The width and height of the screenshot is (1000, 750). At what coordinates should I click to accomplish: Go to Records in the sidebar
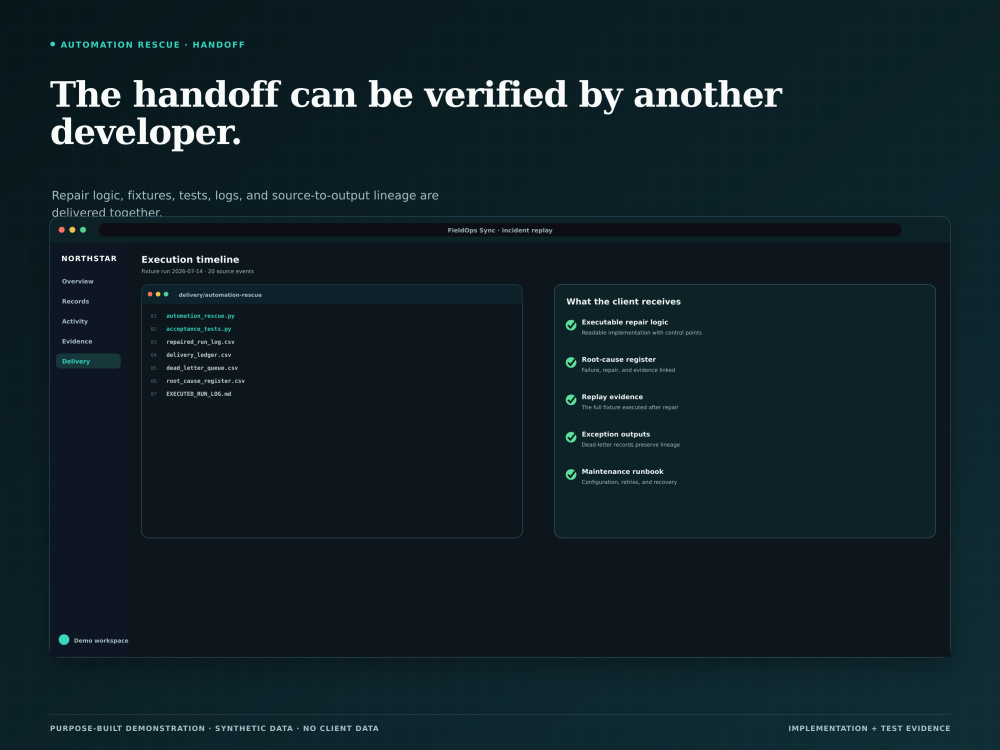click(75, 301)
